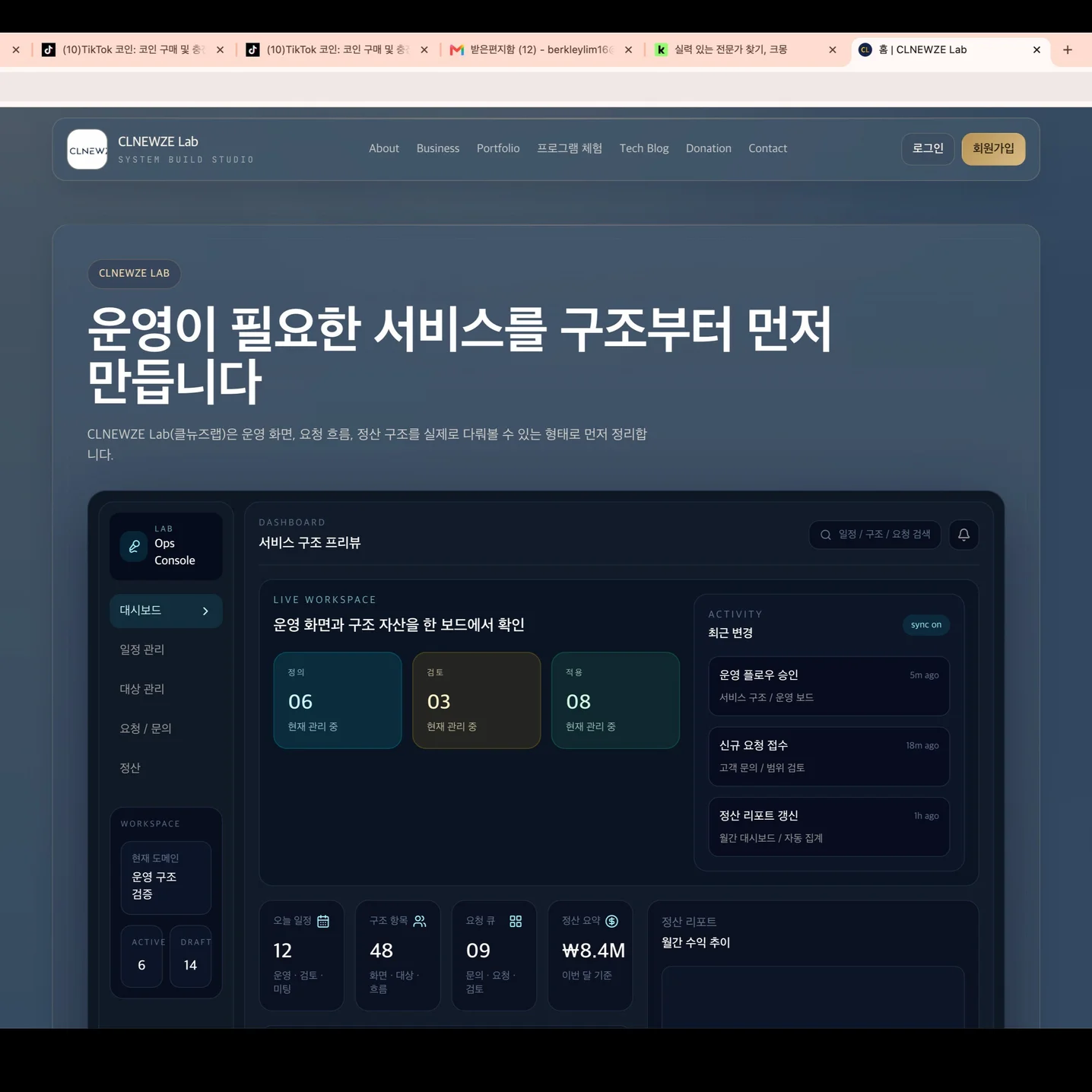Close the 크몽 전문가 찾기 tab

click(x=833, y=49)
